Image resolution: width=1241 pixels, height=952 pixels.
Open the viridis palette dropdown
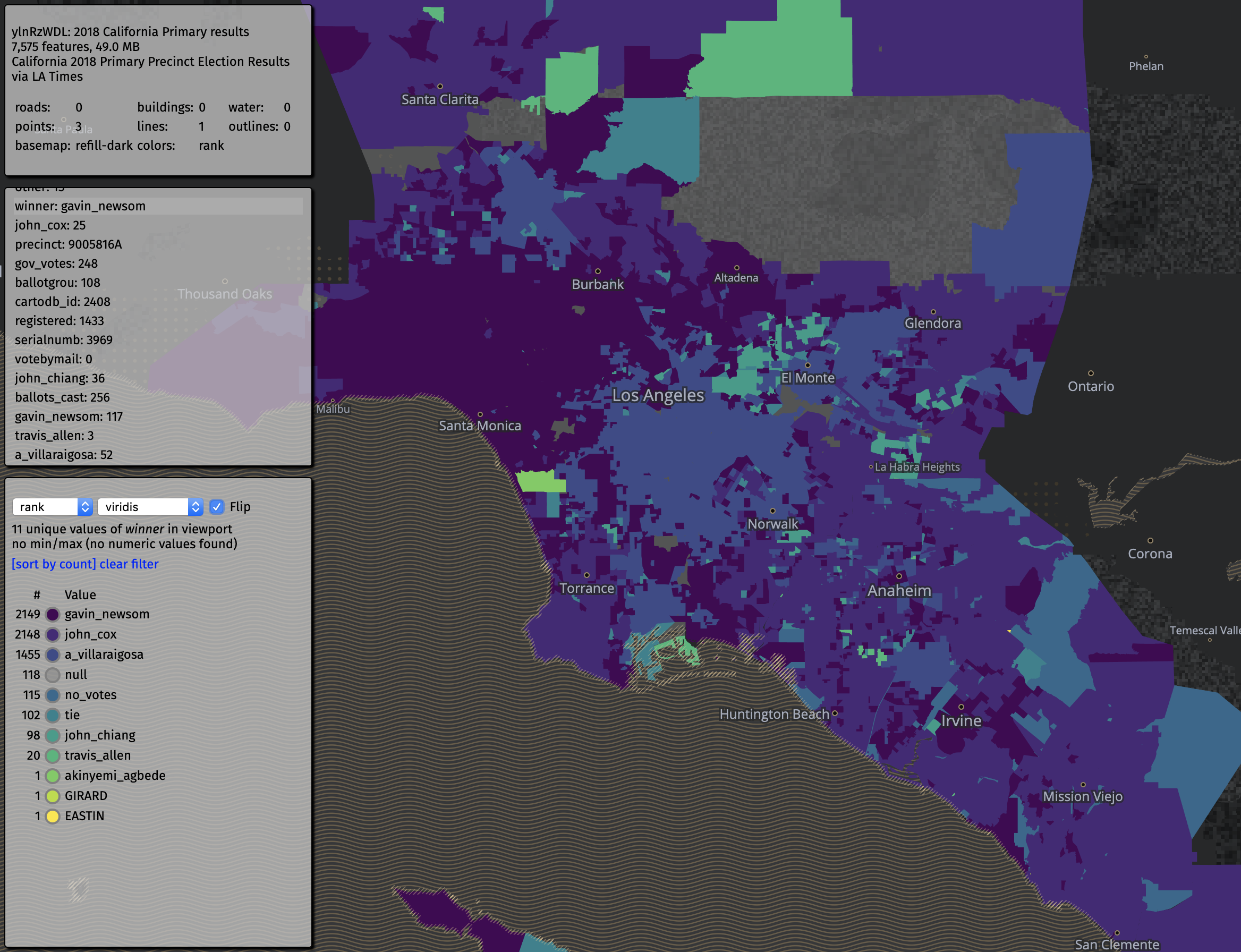tap(150, 507)
